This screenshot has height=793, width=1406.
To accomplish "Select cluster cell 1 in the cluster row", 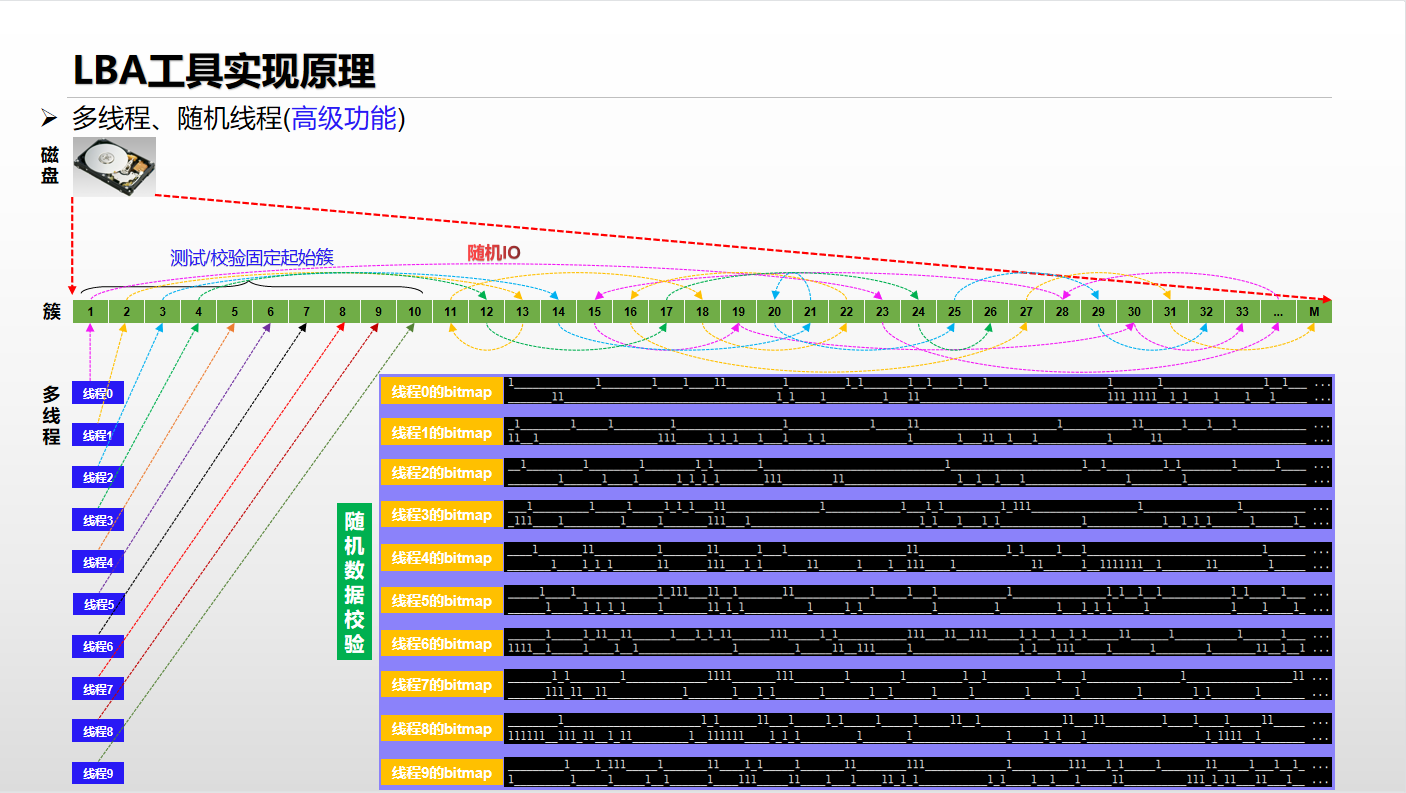I will (89, 311).
